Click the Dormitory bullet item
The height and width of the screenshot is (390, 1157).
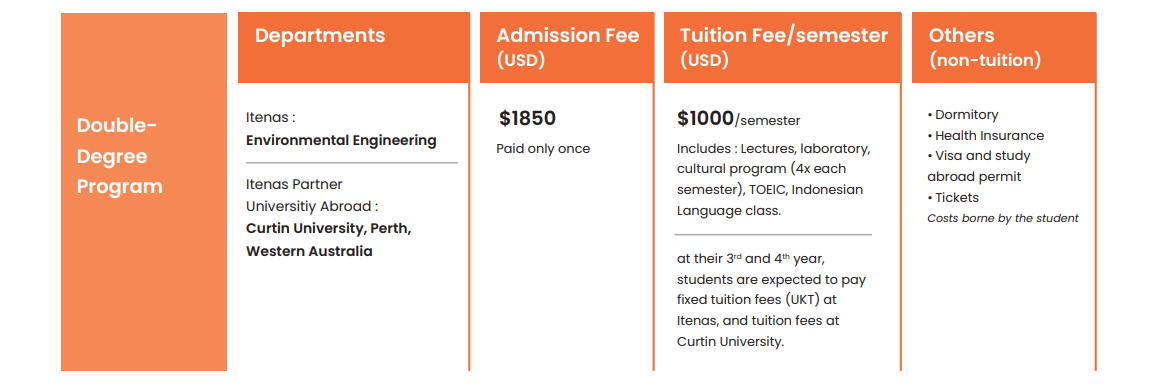(963, 115)
